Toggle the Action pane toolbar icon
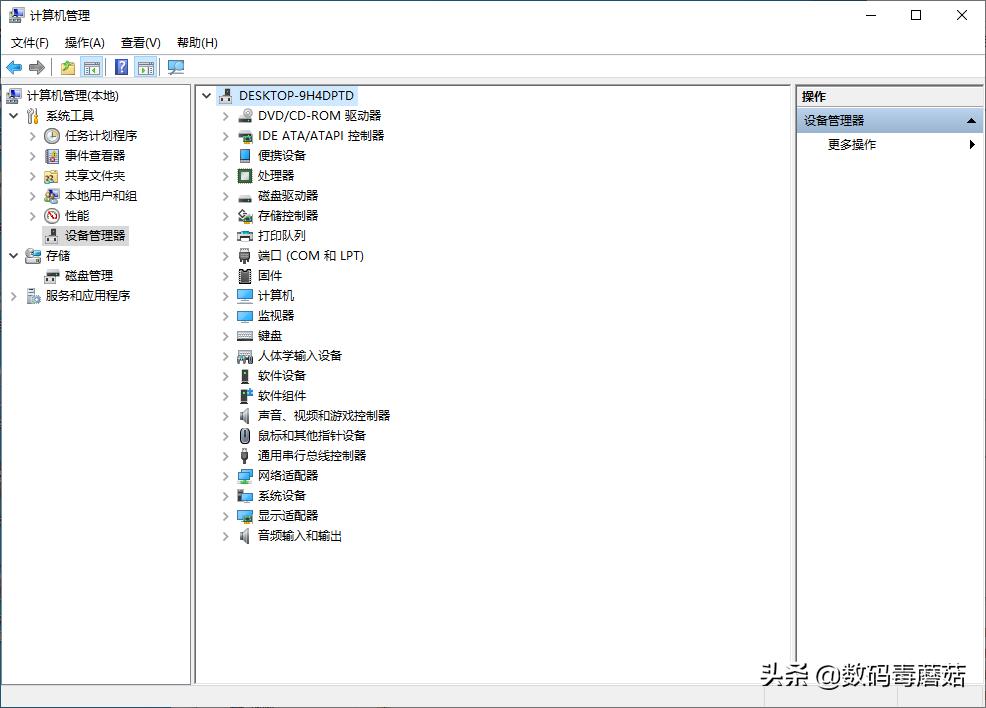 (x=146, y=66)
